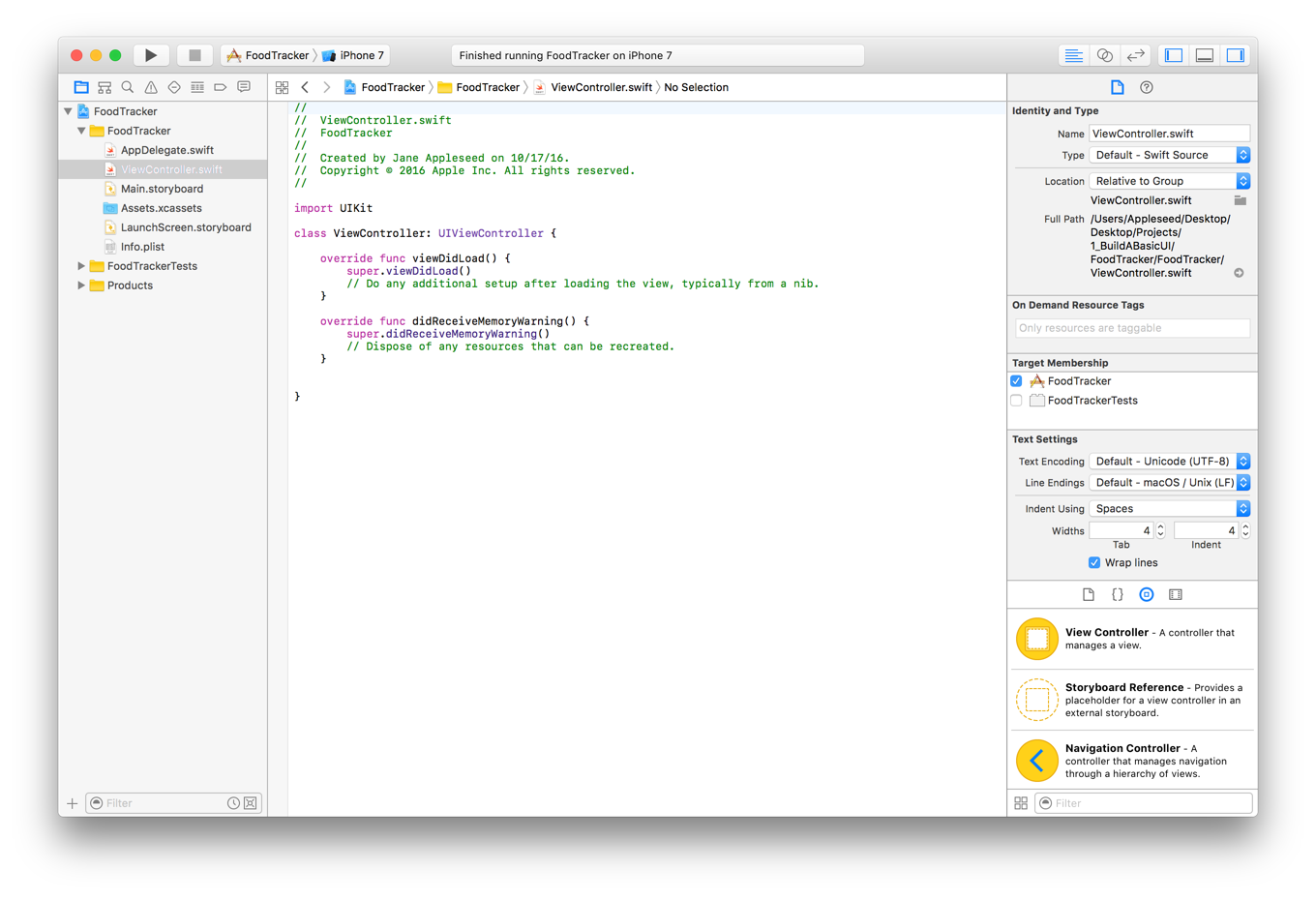Screen dimensions: 1316x900
Task: Toggle the Wrap lines checkbox
Action: [x=1094, y=562]
